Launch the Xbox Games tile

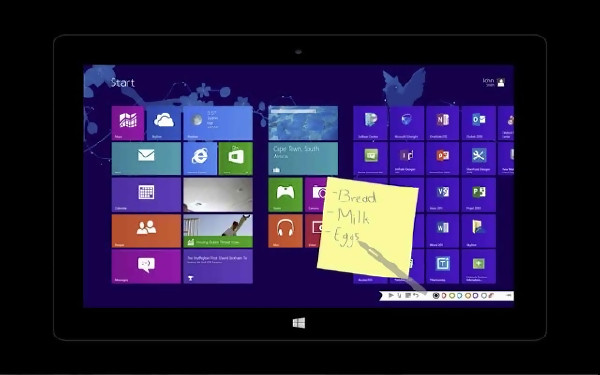(x=285, y=194)
